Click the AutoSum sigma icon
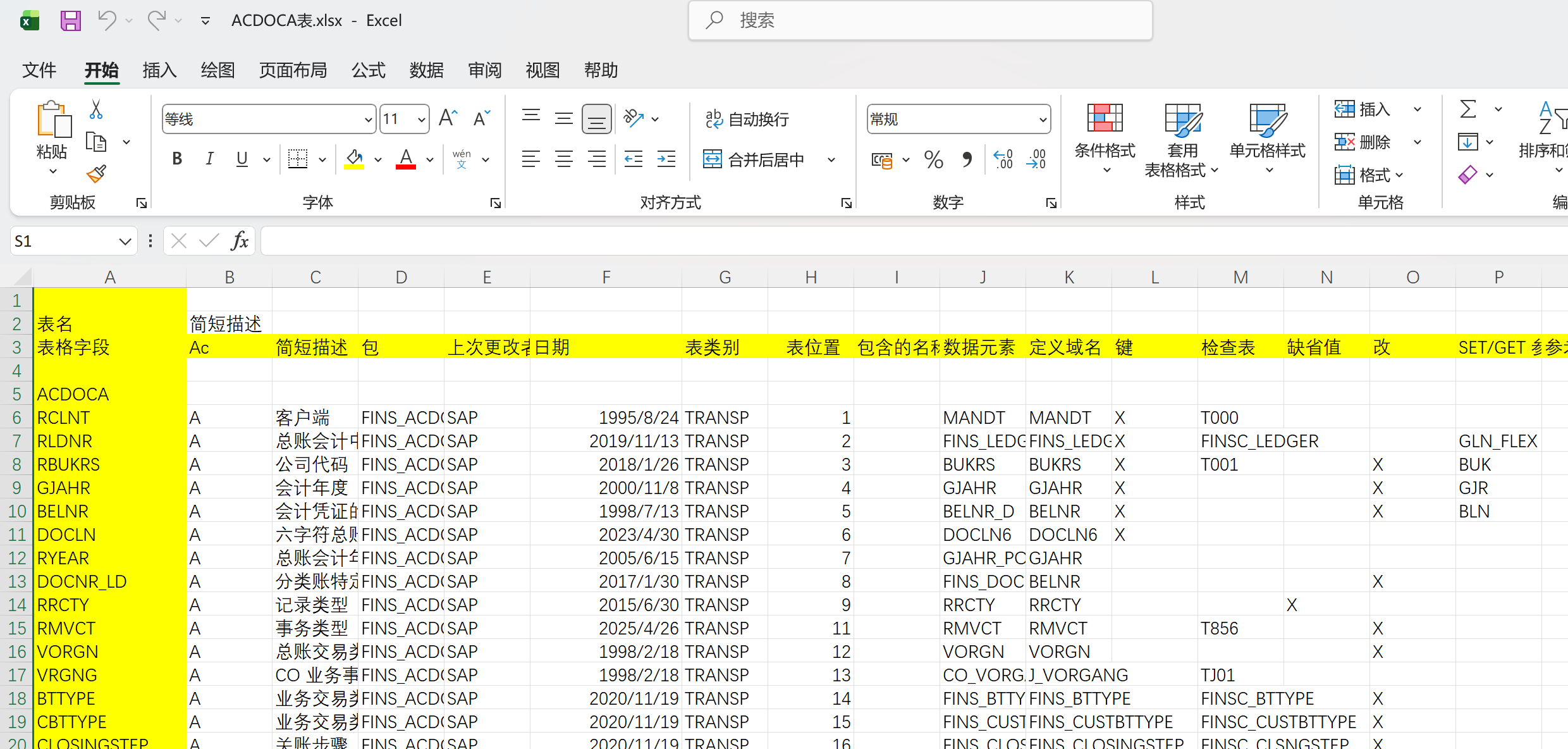 (x=1468, y=109)
